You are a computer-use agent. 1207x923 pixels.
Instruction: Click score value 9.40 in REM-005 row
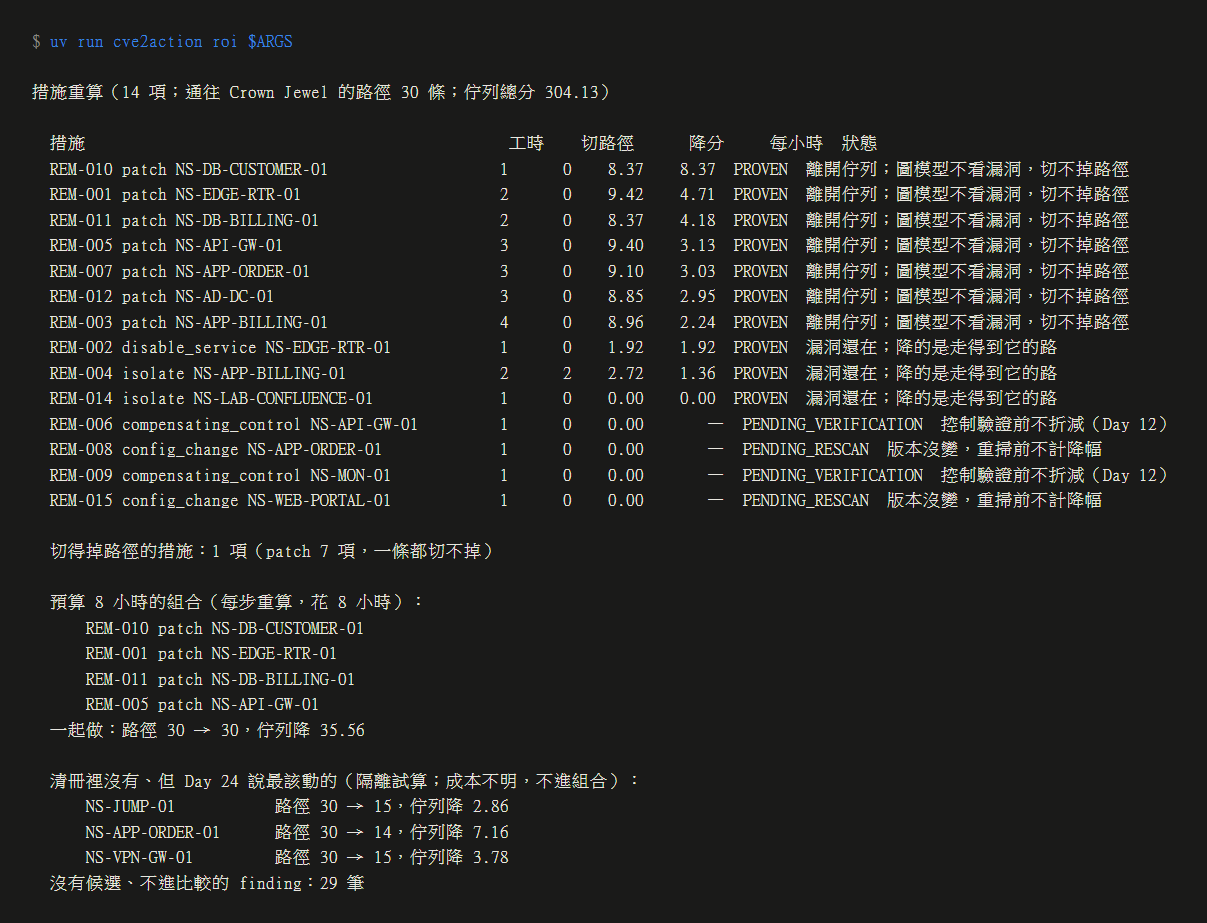click(626, 246)
